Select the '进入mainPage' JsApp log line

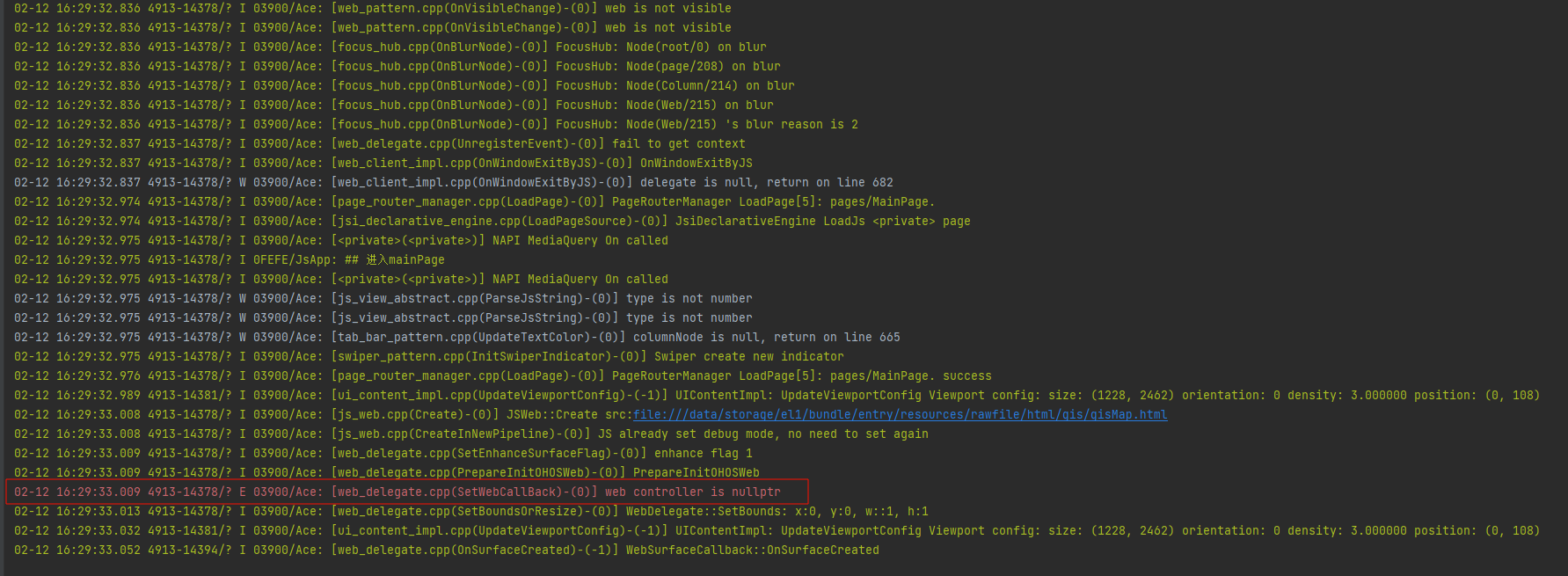pyautogui.click(x=230, y=259)
